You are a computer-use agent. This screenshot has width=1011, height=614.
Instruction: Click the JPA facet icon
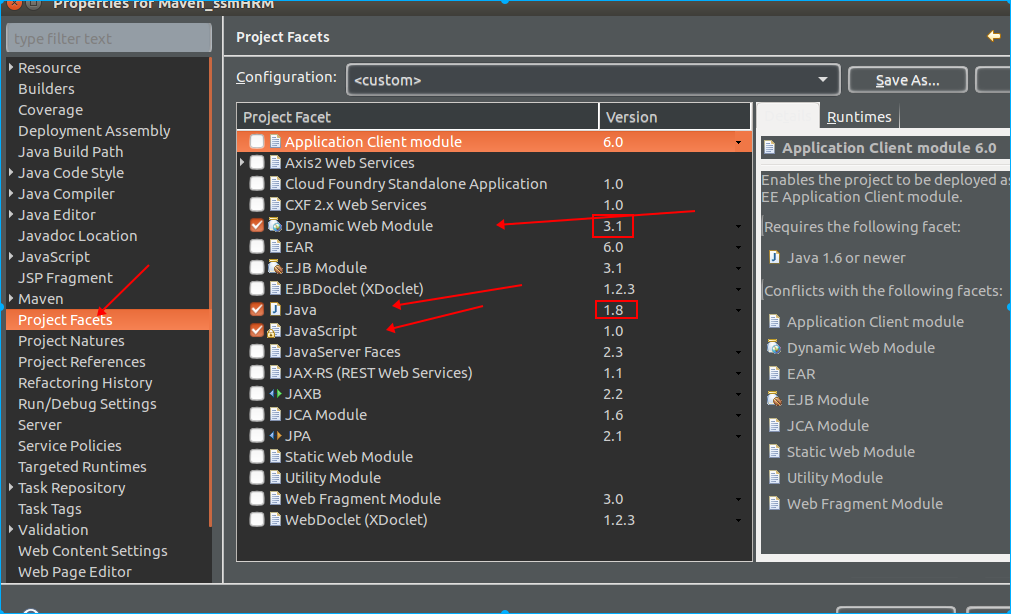tap(275, 435)
